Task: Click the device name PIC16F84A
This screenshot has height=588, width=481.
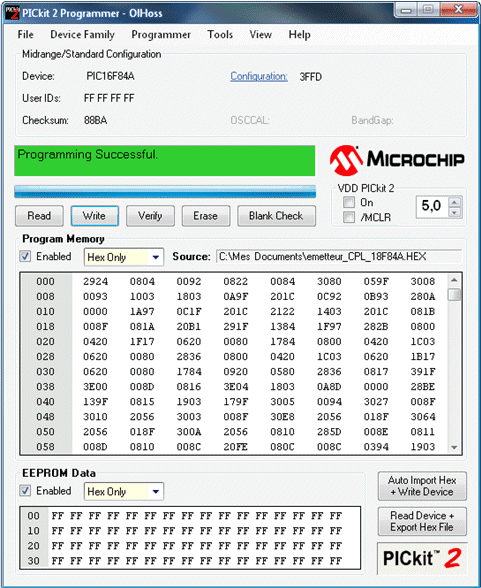Action: point(110,76)
